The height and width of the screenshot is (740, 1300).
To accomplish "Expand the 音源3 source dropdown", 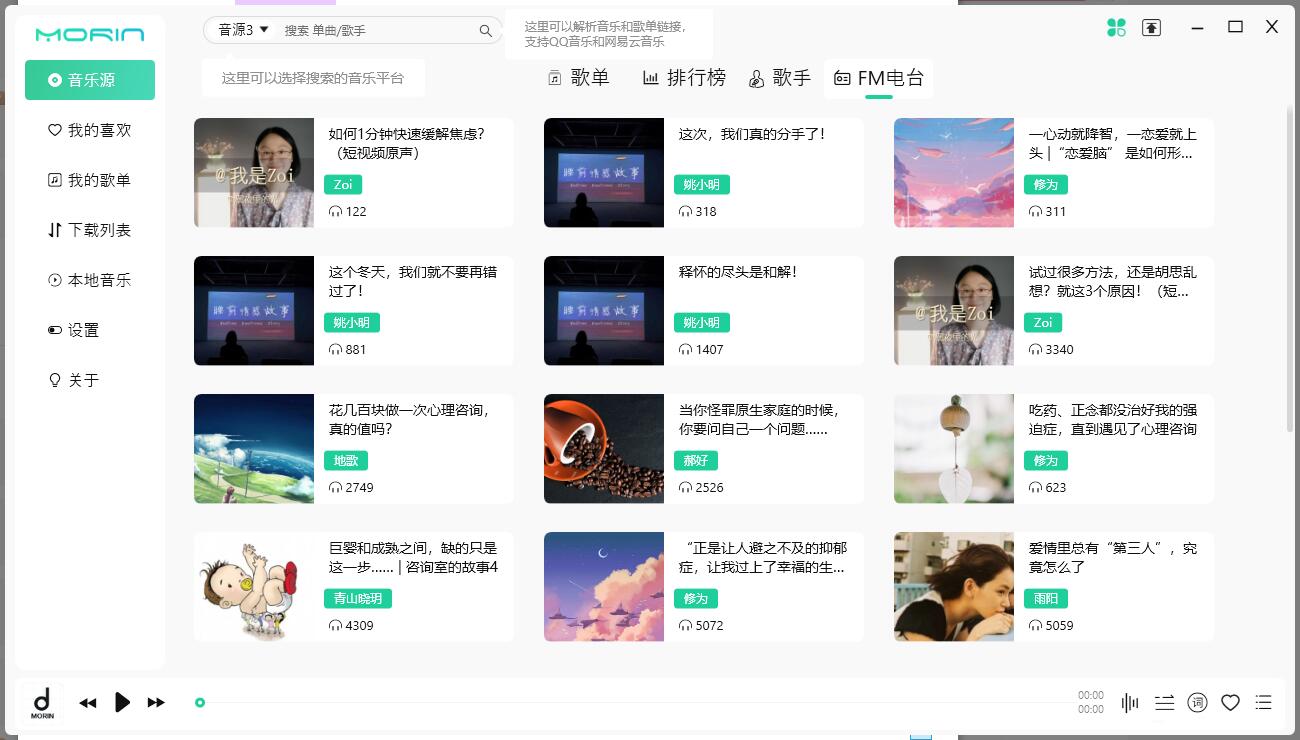I will (244, 30).
